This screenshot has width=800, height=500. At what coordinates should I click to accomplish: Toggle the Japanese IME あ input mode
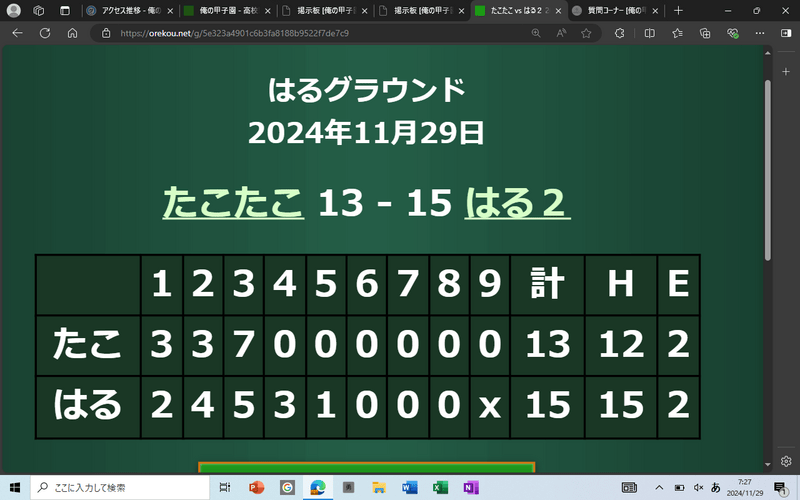click(716, 487)
